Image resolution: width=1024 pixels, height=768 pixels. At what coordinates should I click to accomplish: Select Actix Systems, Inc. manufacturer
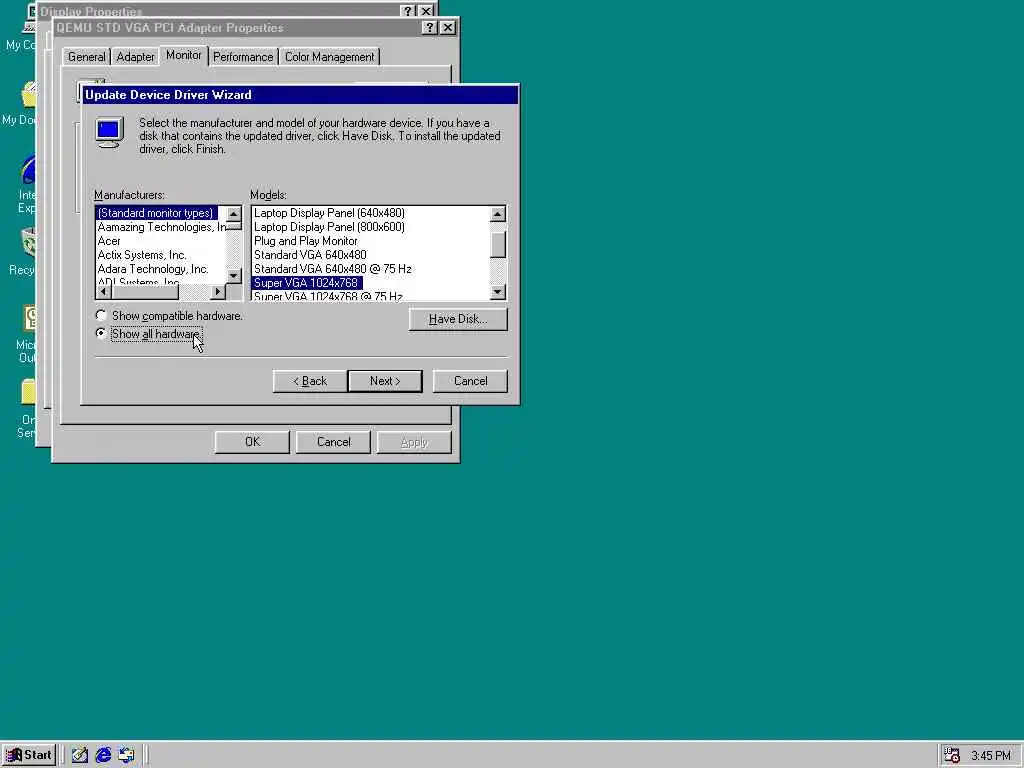pos(142,255)
